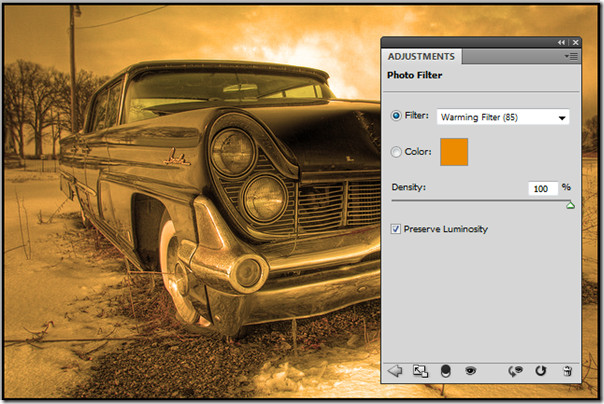Clip adjustment to layer below icon
This screenshot has width=604, height=404.
(x=446, y=371)
